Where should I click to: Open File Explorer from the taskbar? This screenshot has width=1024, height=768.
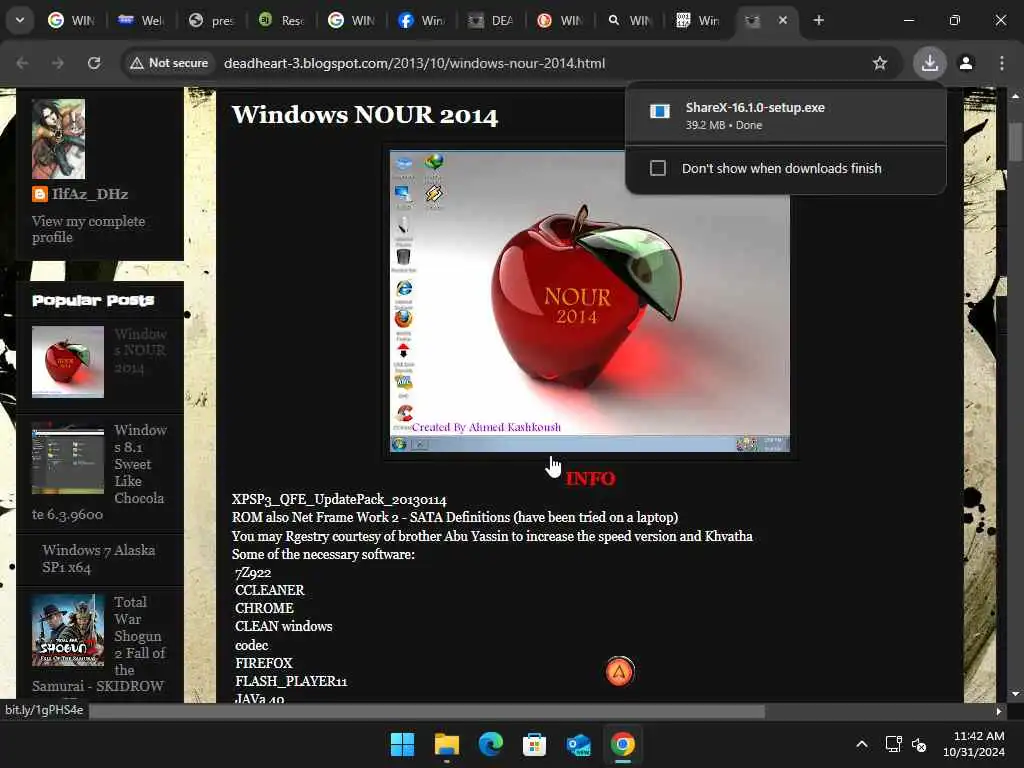(447, 744)
